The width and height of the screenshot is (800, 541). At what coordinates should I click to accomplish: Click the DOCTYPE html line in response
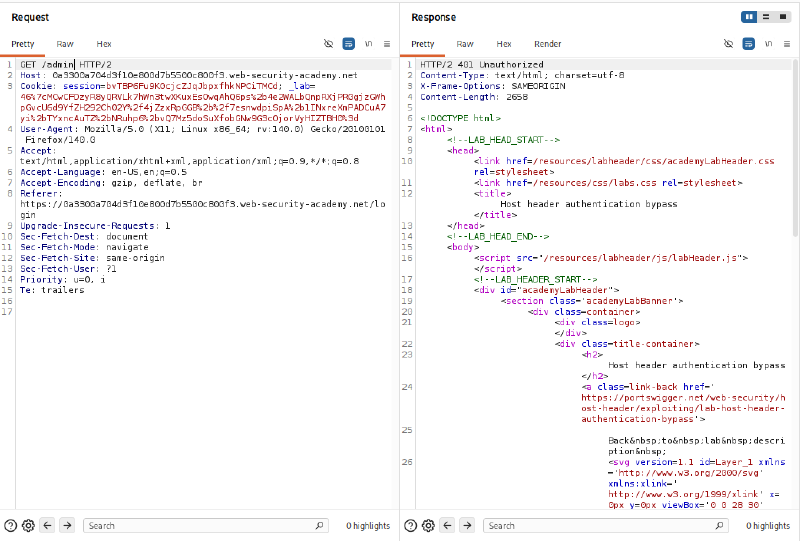(461, 118)
